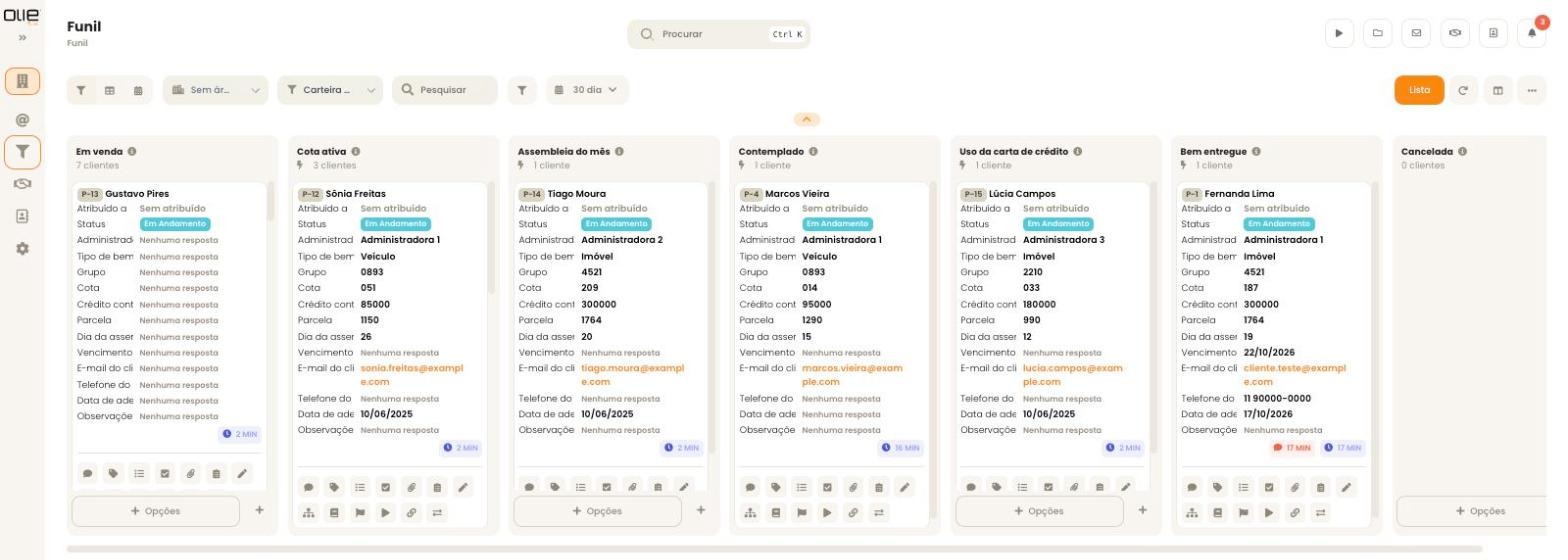Screen dimensions: 1568x560
Task: Click the info icon next to 'Contemplado'
Action: click(x=813, y=152)
